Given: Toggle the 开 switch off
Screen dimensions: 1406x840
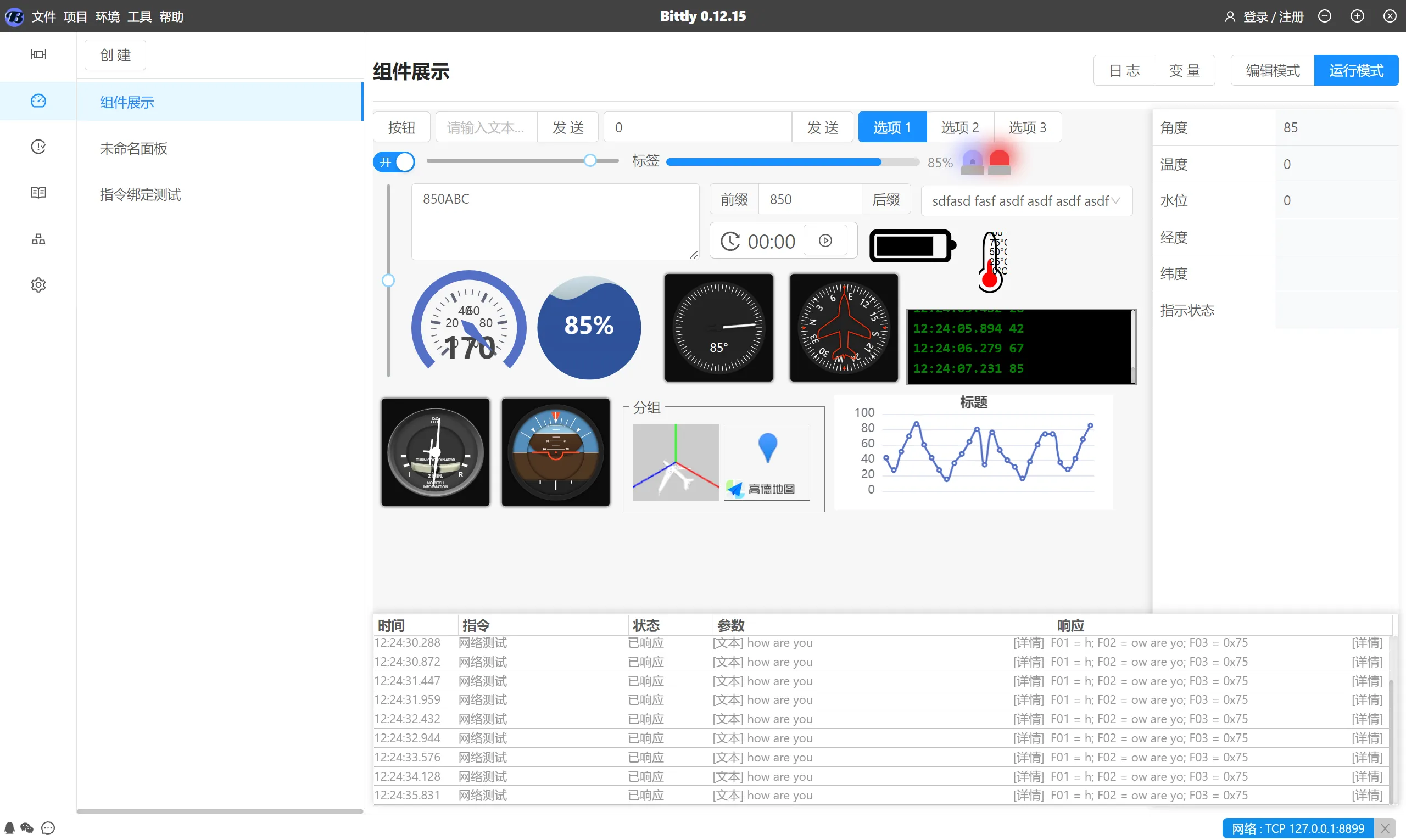Looking at the screenshot, I should click(x=394, y=162).
